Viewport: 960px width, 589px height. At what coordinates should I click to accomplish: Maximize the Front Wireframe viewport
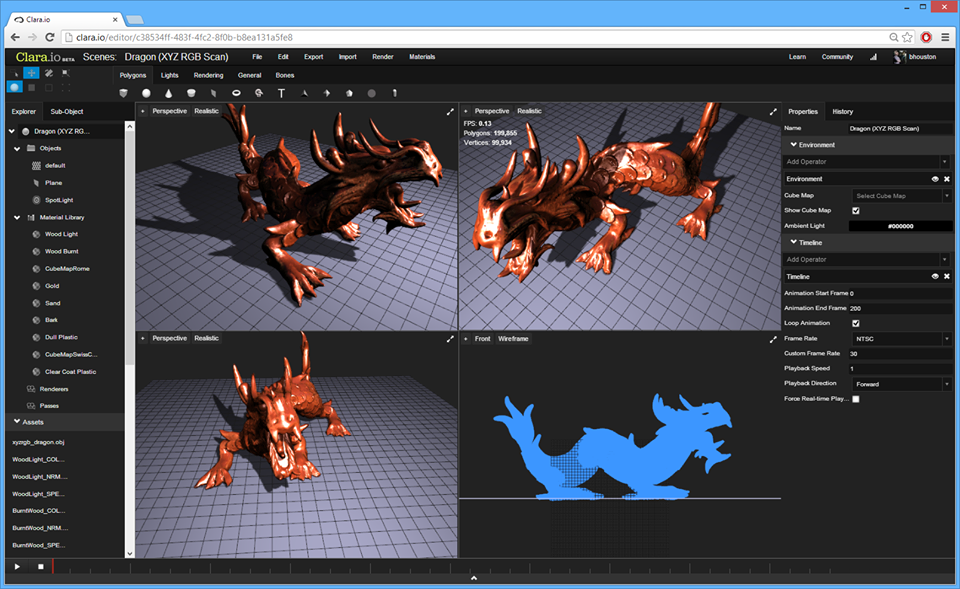pyautogui.click(x=773, y=339)
